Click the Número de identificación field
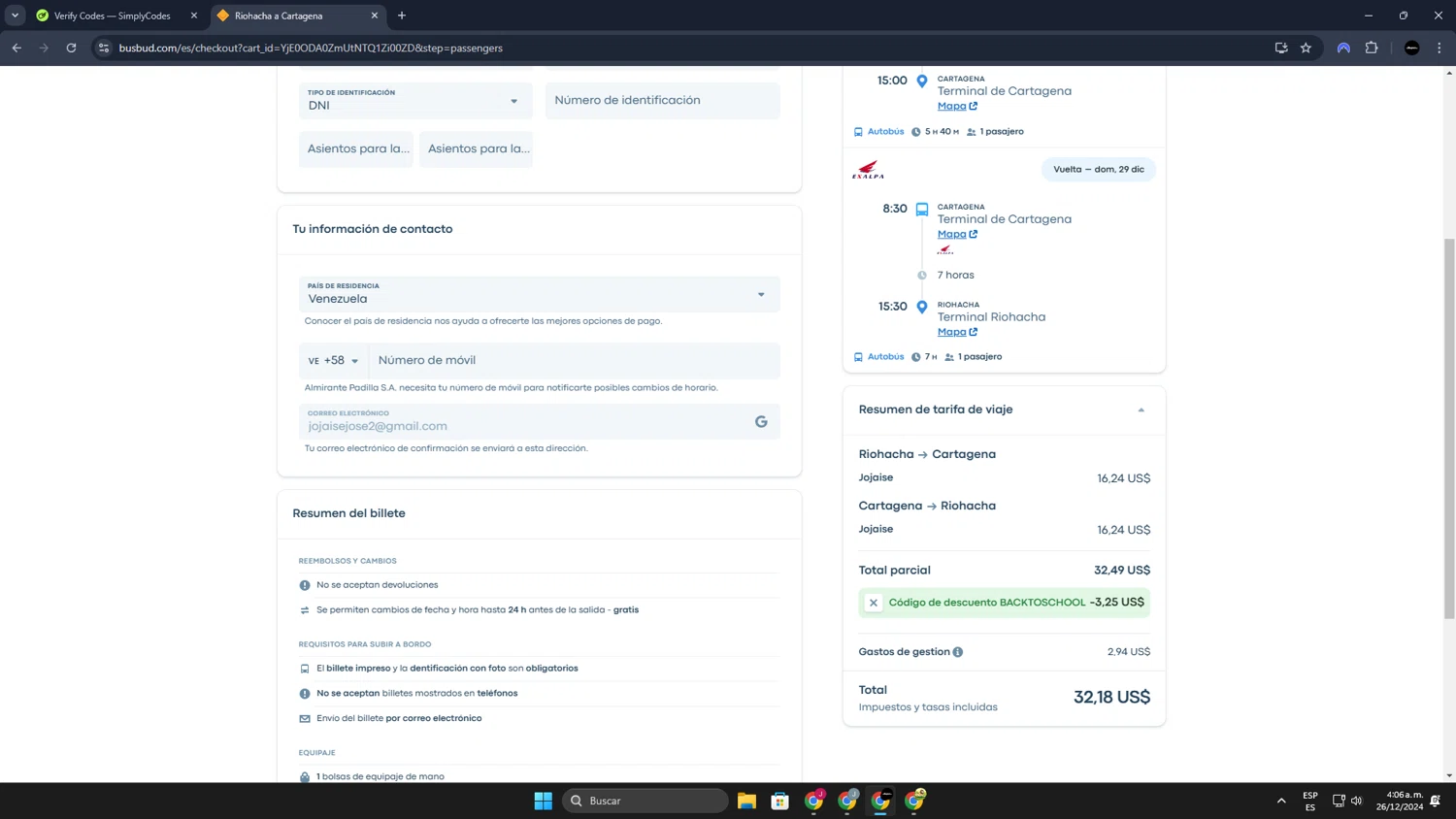This screenshot has height=819, width=1456. tap(662, 101)
